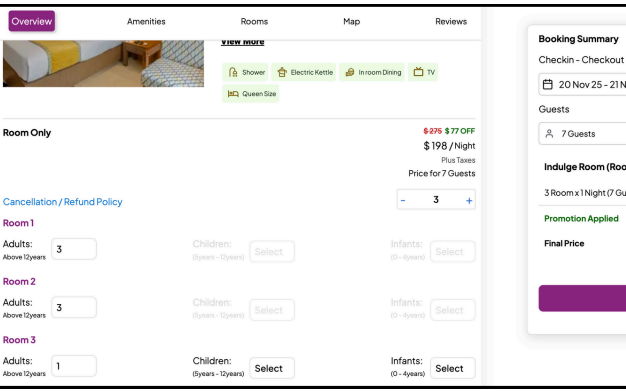The height and width of the screenshot is (391, 626).
Task: Open Room 3 Children select dropdown
Action: click(272, 368)
